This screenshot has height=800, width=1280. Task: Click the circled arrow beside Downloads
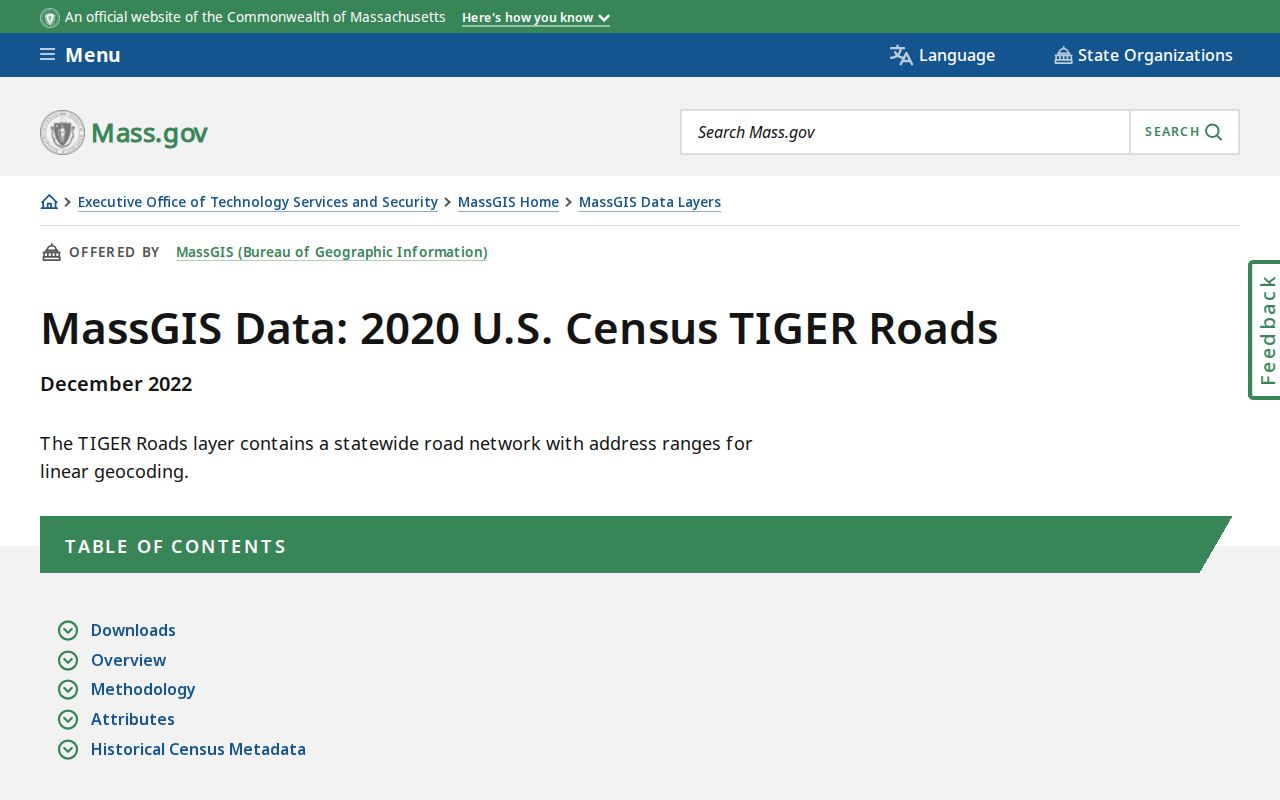pyautogui.click(x=68, y=630)
